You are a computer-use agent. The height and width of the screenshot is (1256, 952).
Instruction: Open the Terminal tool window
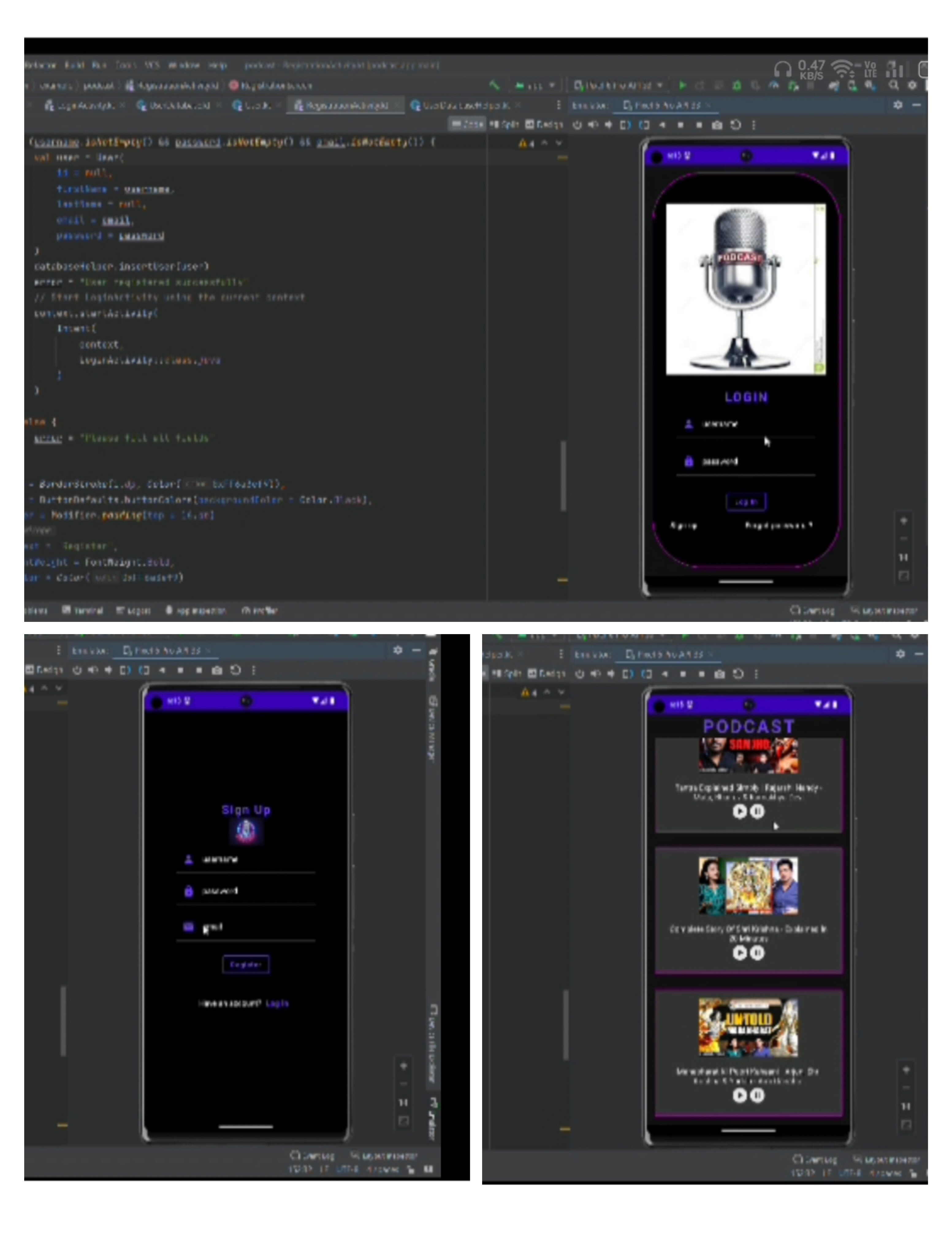click(x=83, y=611)
